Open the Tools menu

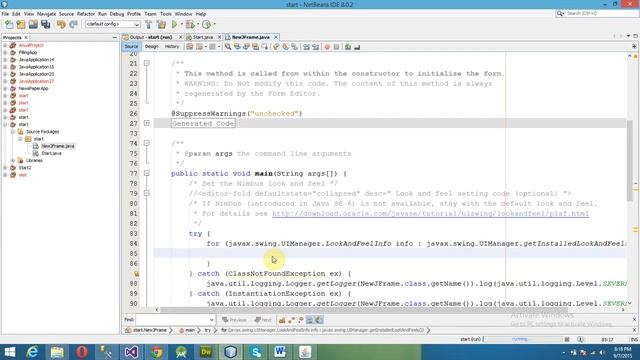pyautogui.click(x=166, y=14)
